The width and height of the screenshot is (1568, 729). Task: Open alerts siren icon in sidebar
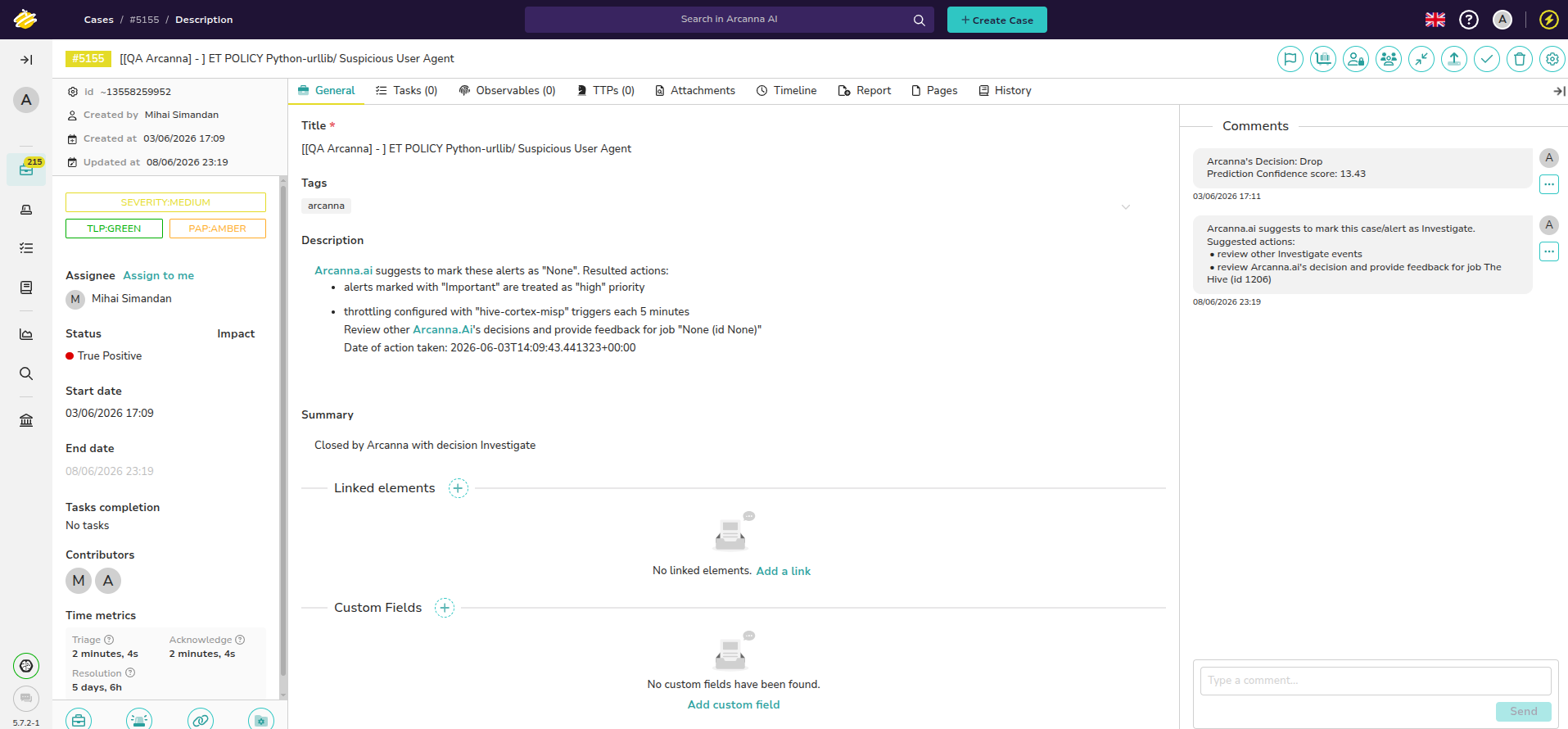click(x=26, y=210)
